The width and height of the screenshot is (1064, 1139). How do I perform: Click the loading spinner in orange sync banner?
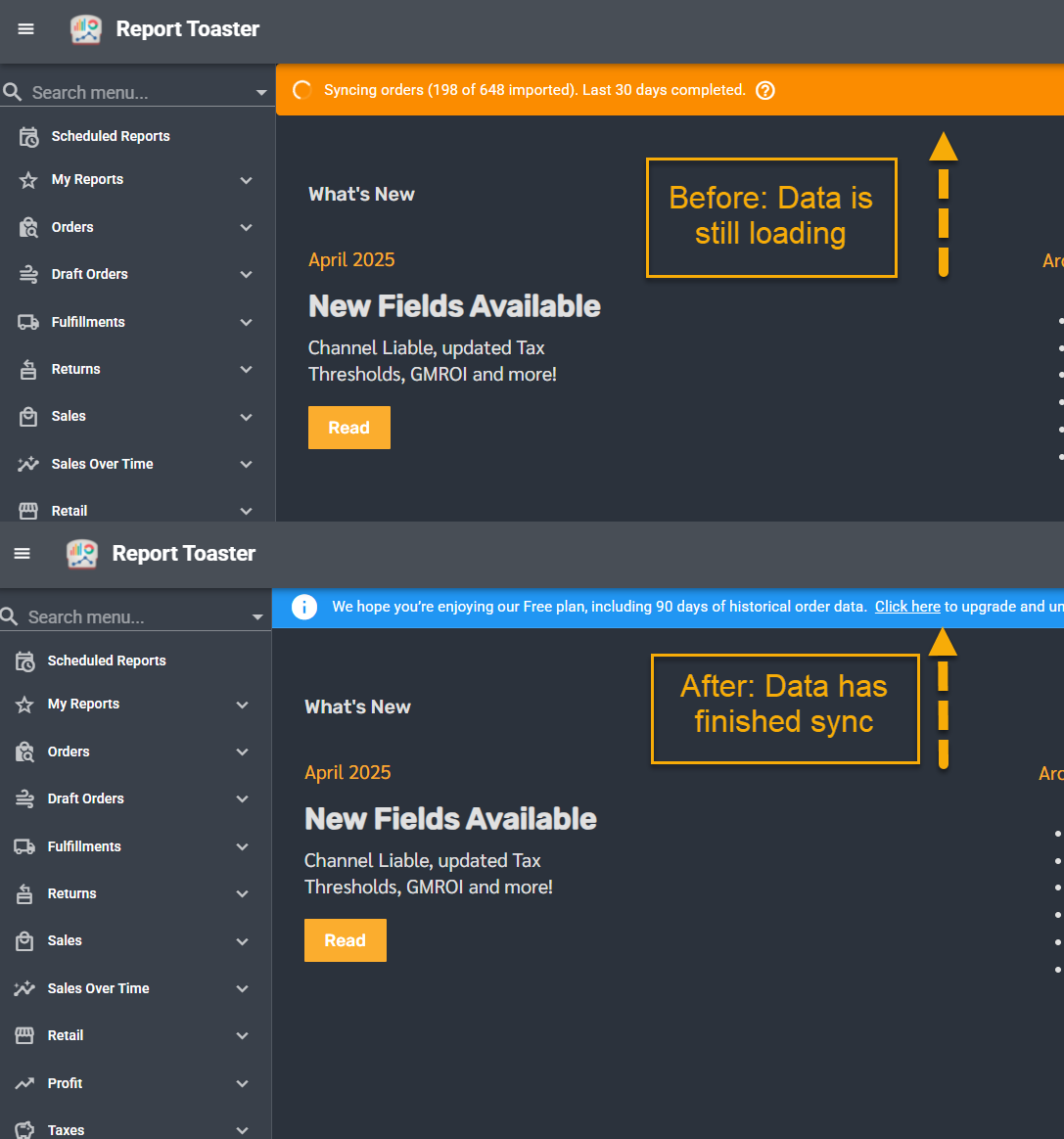[302, 90]
